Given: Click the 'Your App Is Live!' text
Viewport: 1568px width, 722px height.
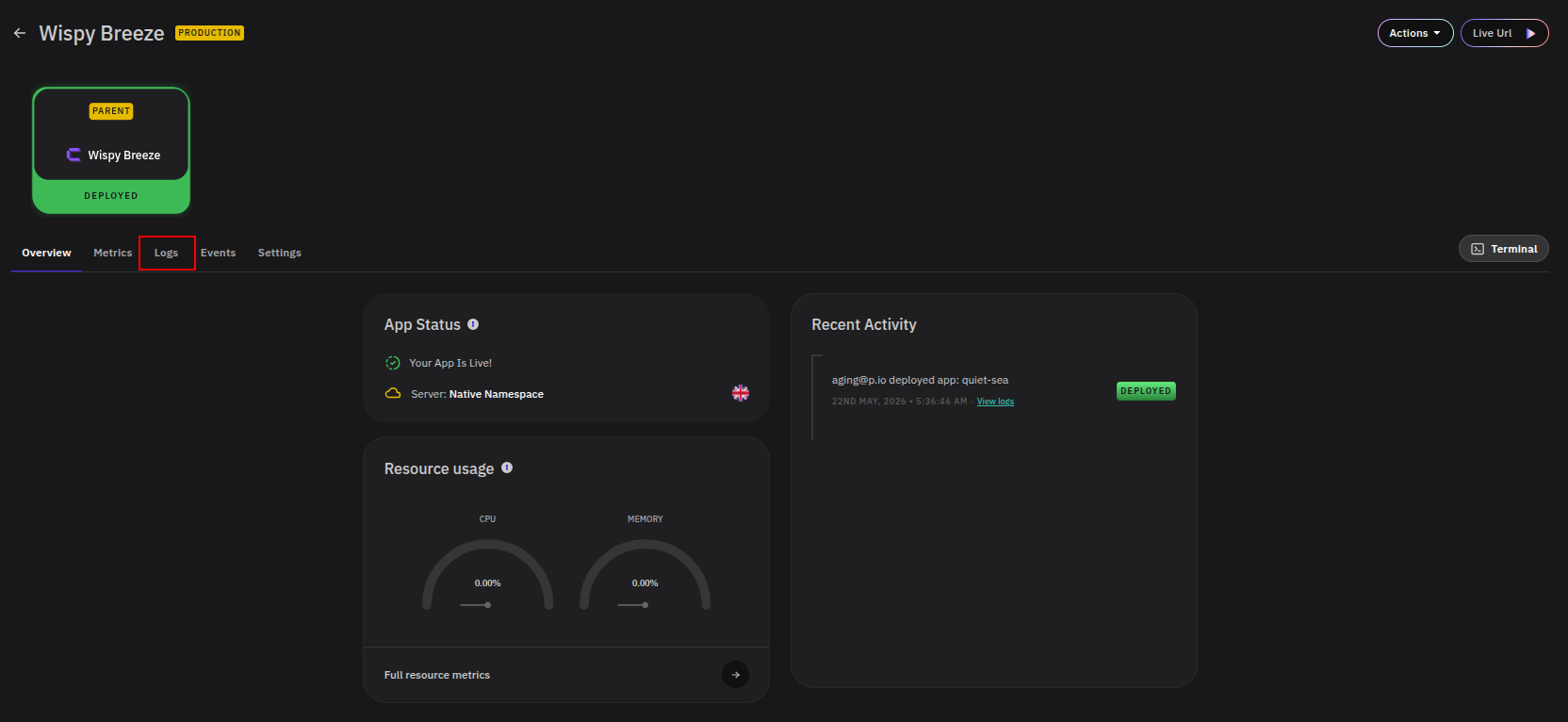Looking at the screenshot, I should 450,363.
